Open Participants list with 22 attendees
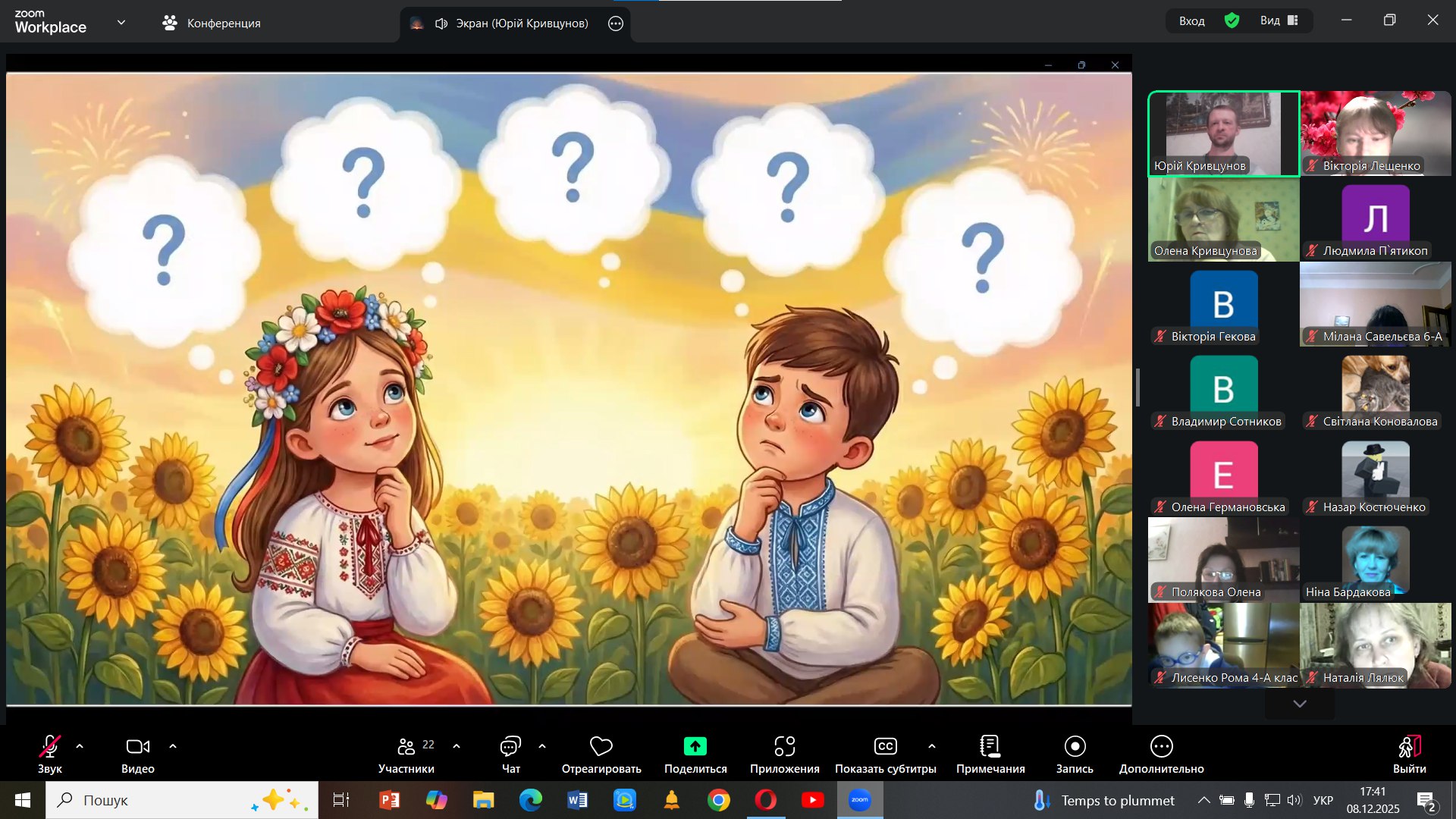This screenshot has height=819, width=1456. coord(407,747)
